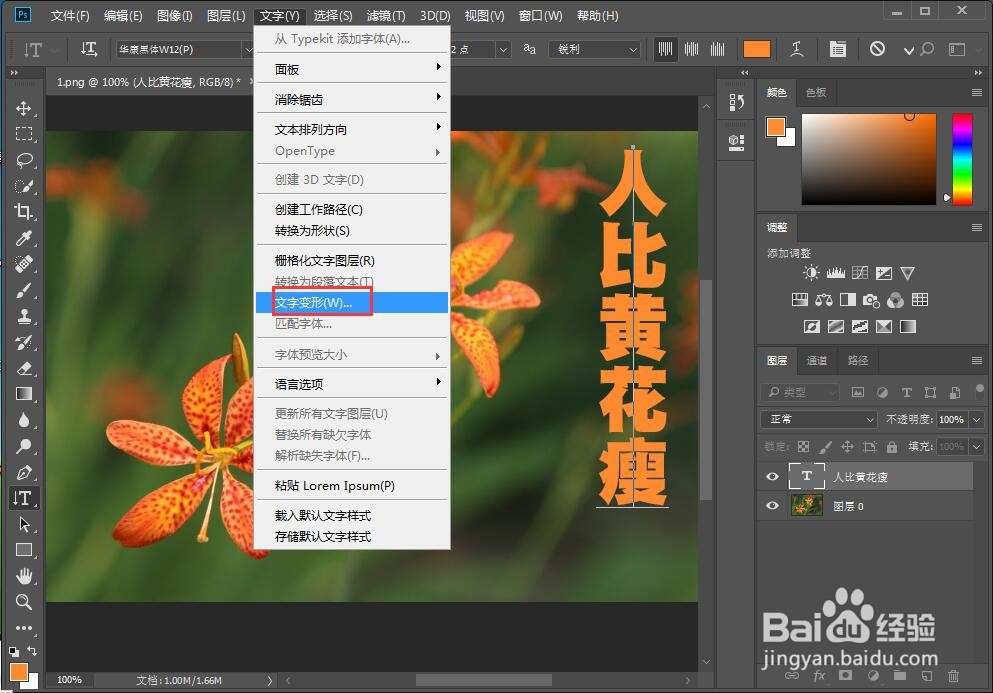Choose 栅格化文字图层(R)
The height and width of the screenshot is (693, 993).
click(352, 261)
